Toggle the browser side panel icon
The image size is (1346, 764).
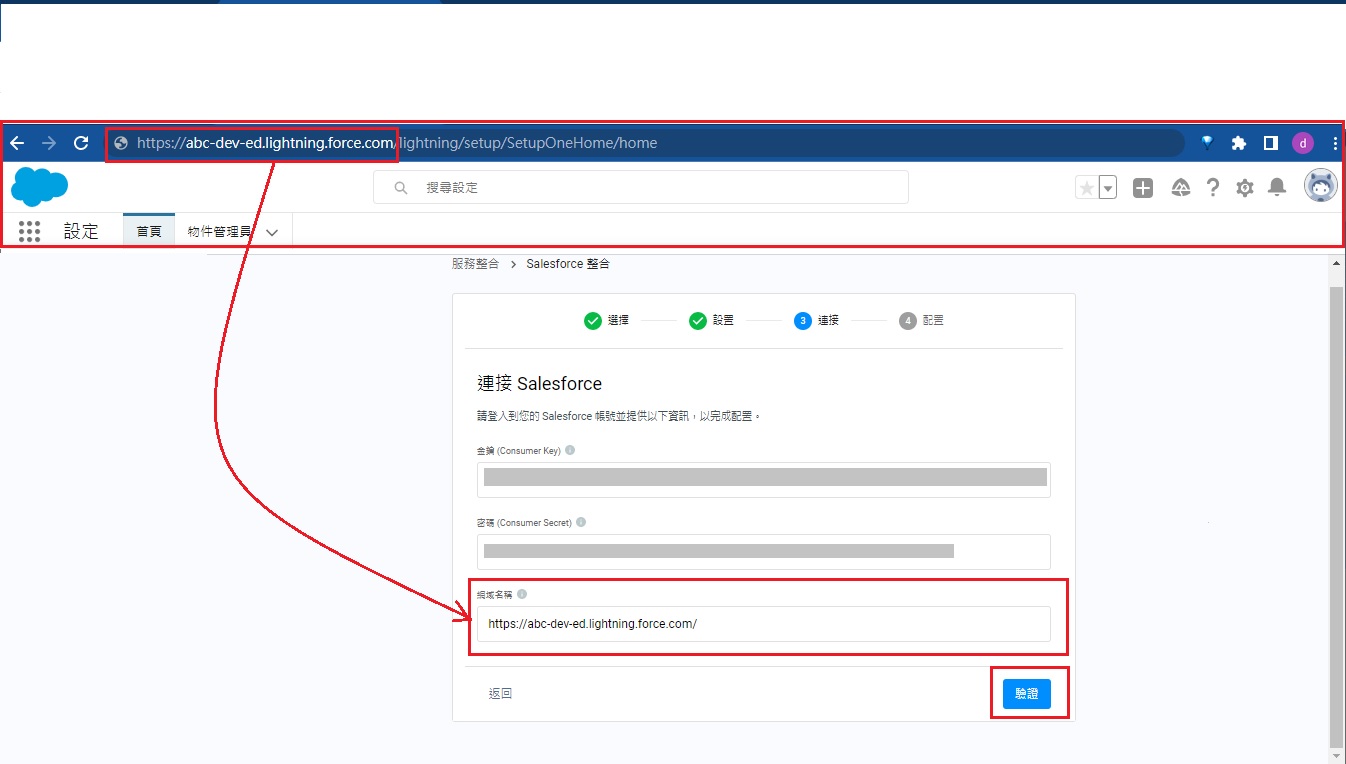(1271, 143)
